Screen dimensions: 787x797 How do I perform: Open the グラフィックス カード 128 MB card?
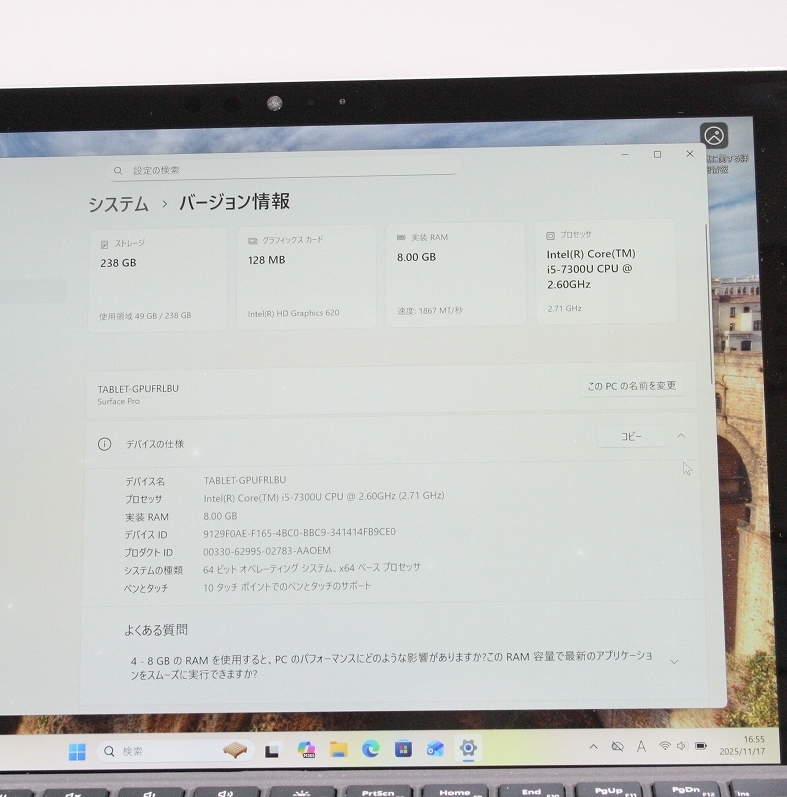(x=306, y=277)
